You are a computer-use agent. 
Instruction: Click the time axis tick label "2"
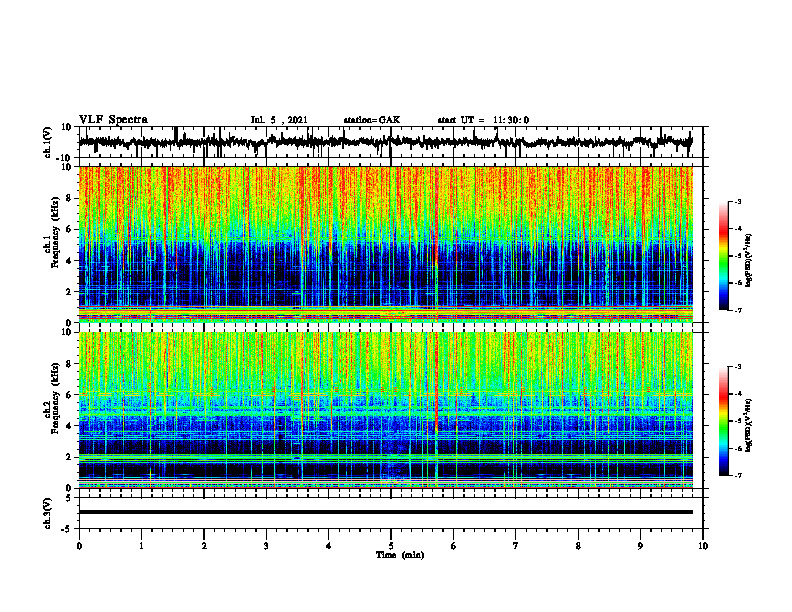click(204, 546)
